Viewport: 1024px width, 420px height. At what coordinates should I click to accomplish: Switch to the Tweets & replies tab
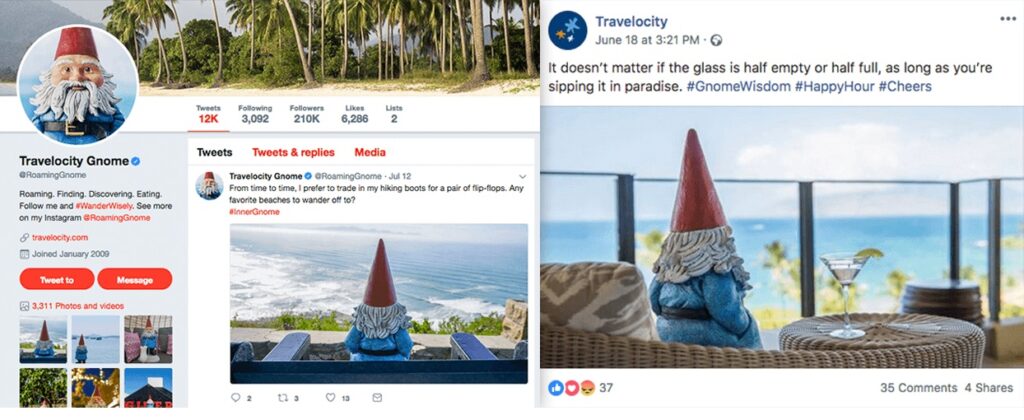293,152
